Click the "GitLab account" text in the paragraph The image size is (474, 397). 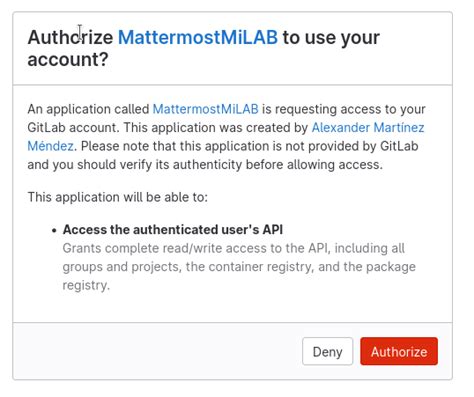point(73,128)
